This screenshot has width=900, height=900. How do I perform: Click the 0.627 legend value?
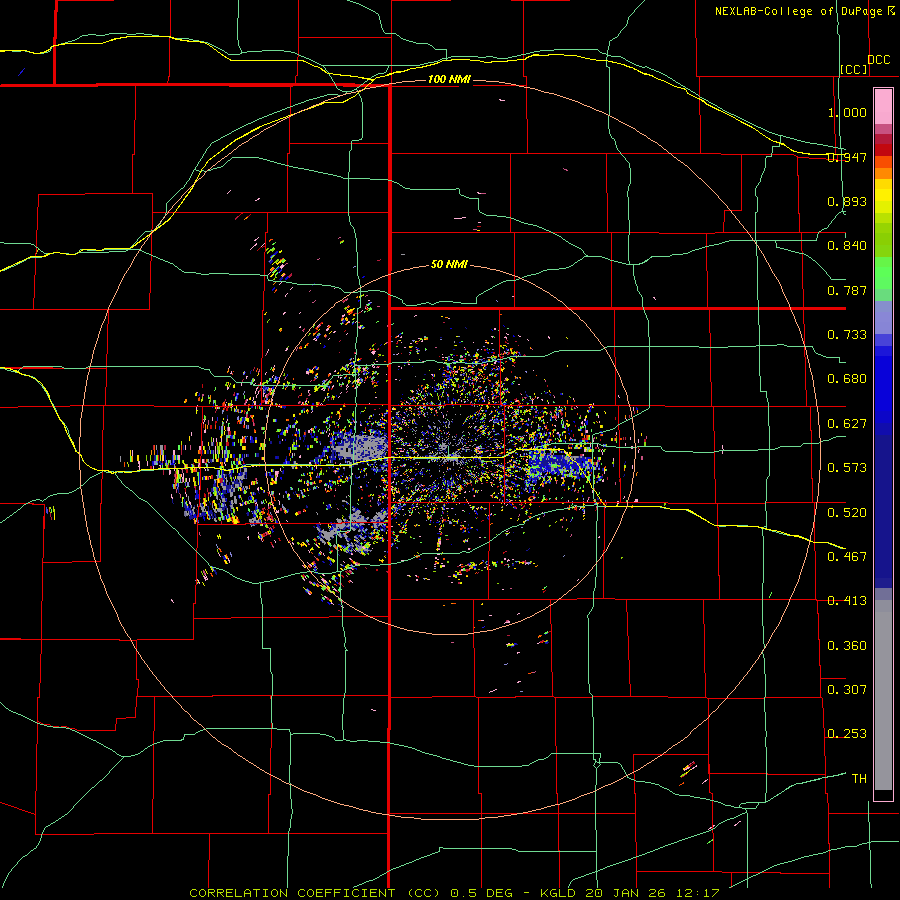[x=847, y=424]
